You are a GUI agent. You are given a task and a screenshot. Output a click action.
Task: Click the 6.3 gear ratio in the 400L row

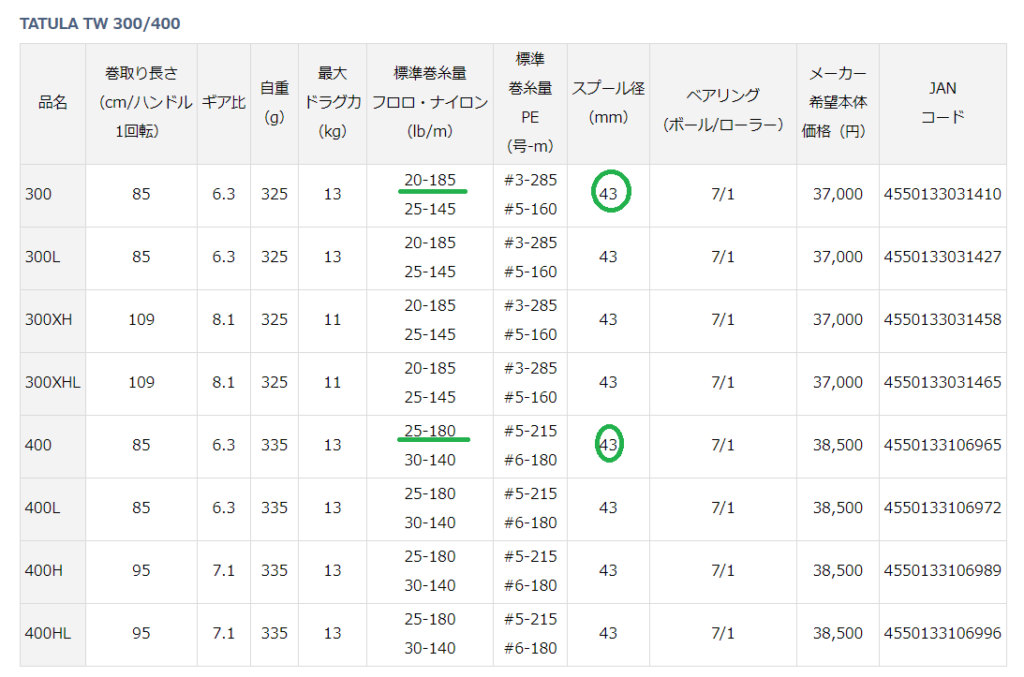pyautogui.click(x=223, y=508)
